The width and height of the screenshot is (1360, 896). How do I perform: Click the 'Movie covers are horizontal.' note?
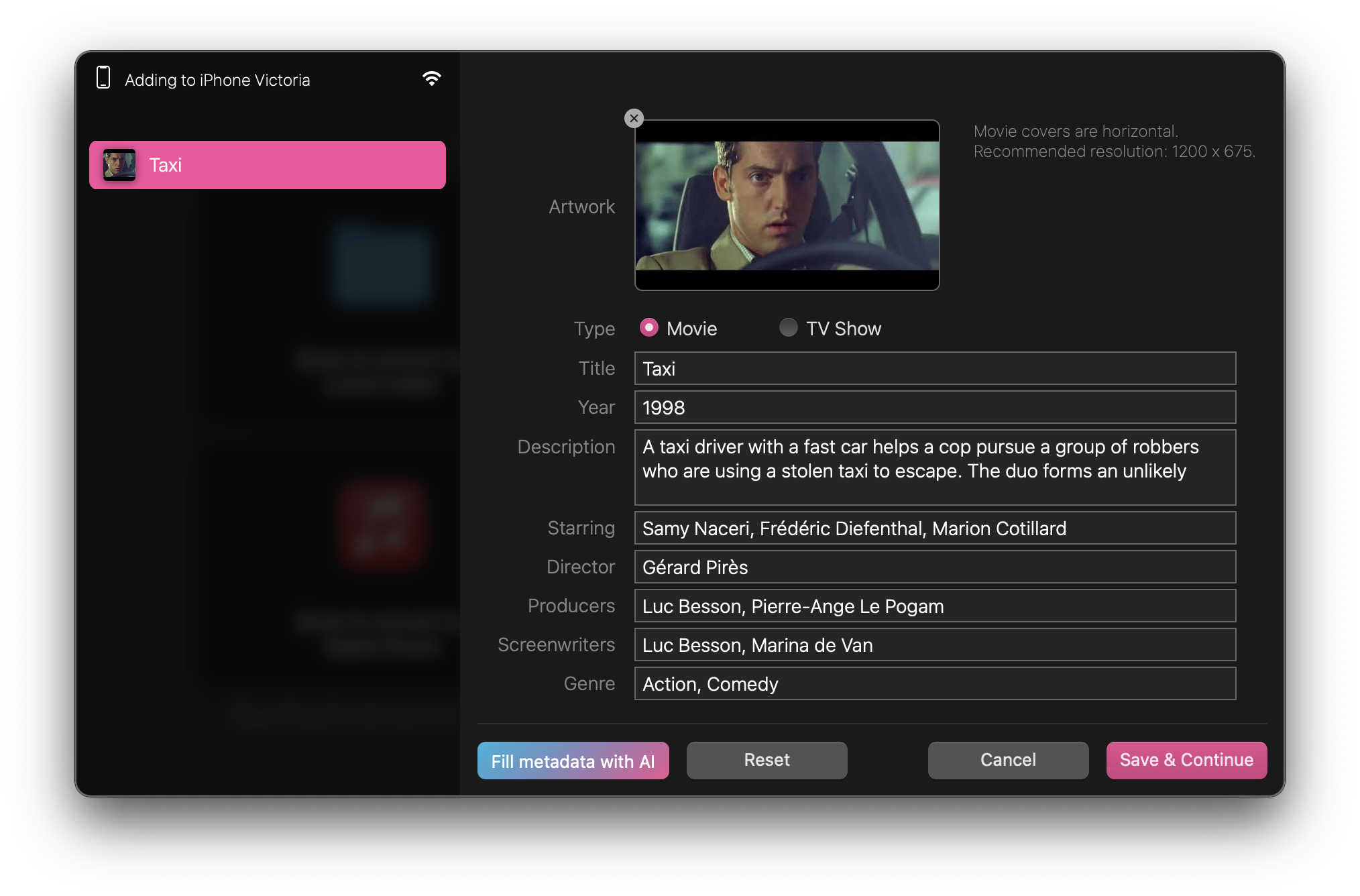[x=1076, y=131]
